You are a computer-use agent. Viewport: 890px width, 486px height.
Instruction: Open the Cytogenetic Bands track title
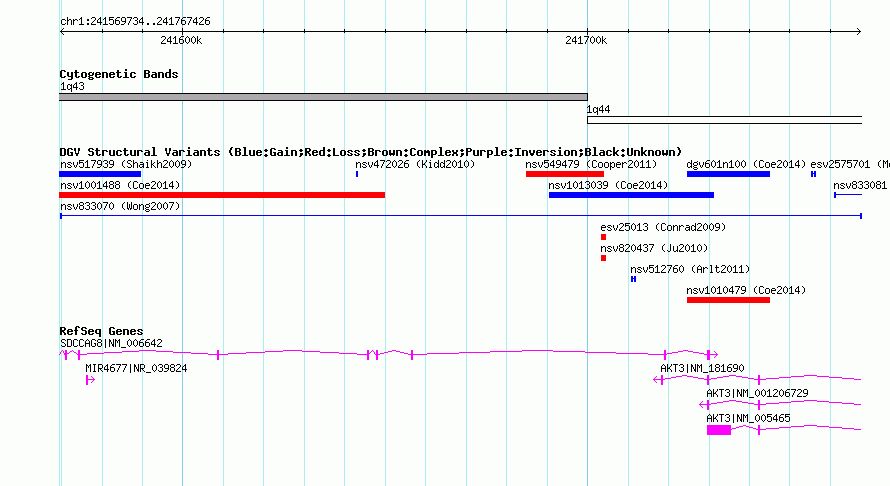(119, 74)
